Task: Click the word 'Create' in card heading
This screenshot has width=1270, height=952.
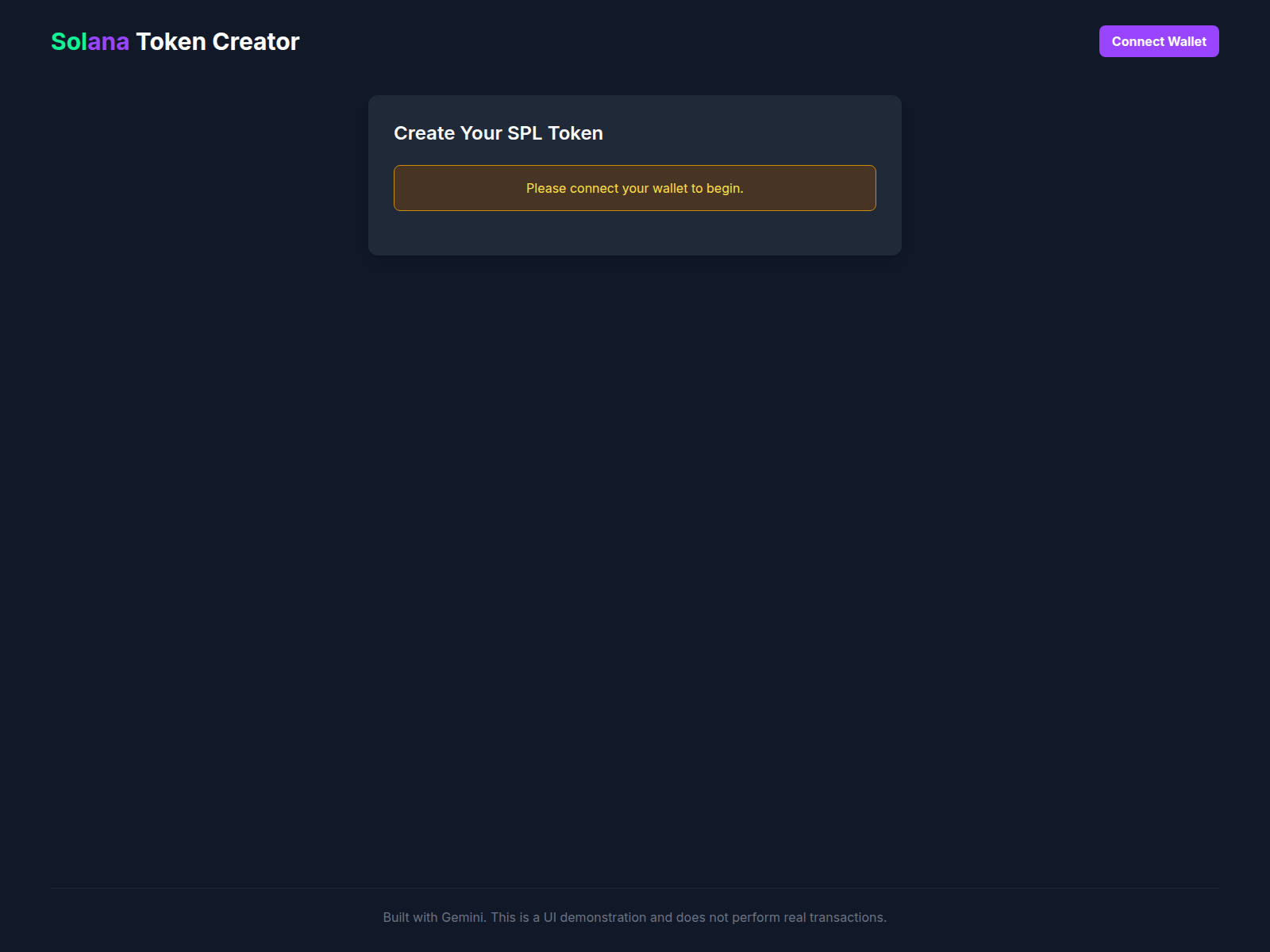Action: click(x=424, y=133)
